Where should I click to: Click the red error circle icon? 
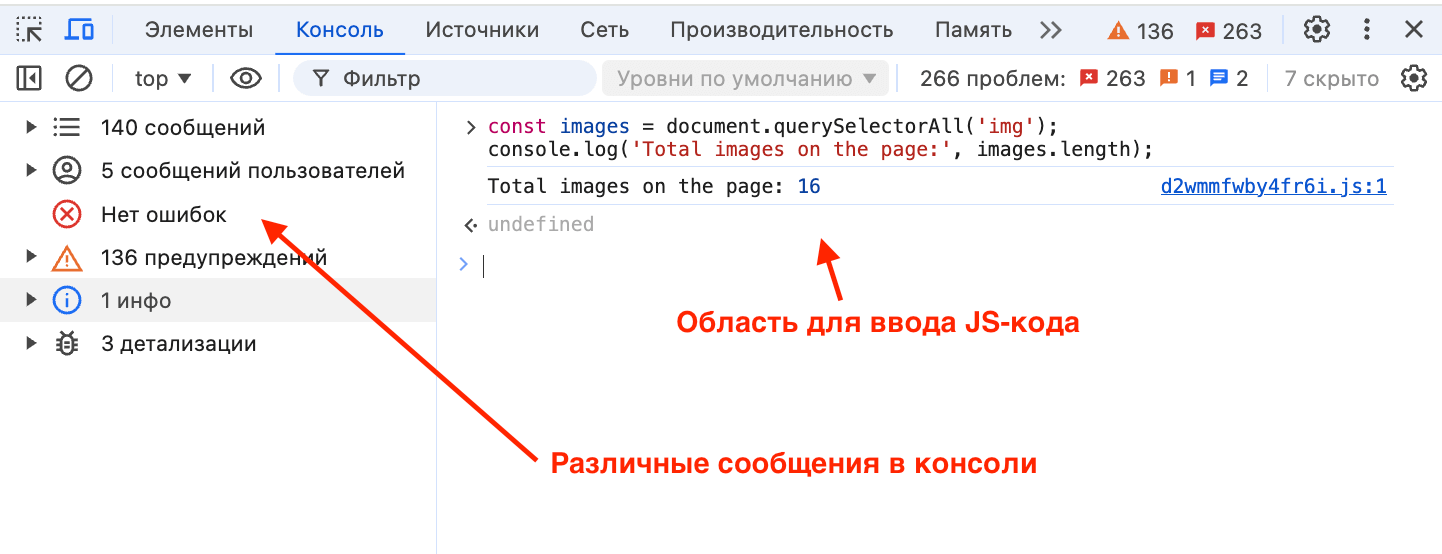point(66,214)
